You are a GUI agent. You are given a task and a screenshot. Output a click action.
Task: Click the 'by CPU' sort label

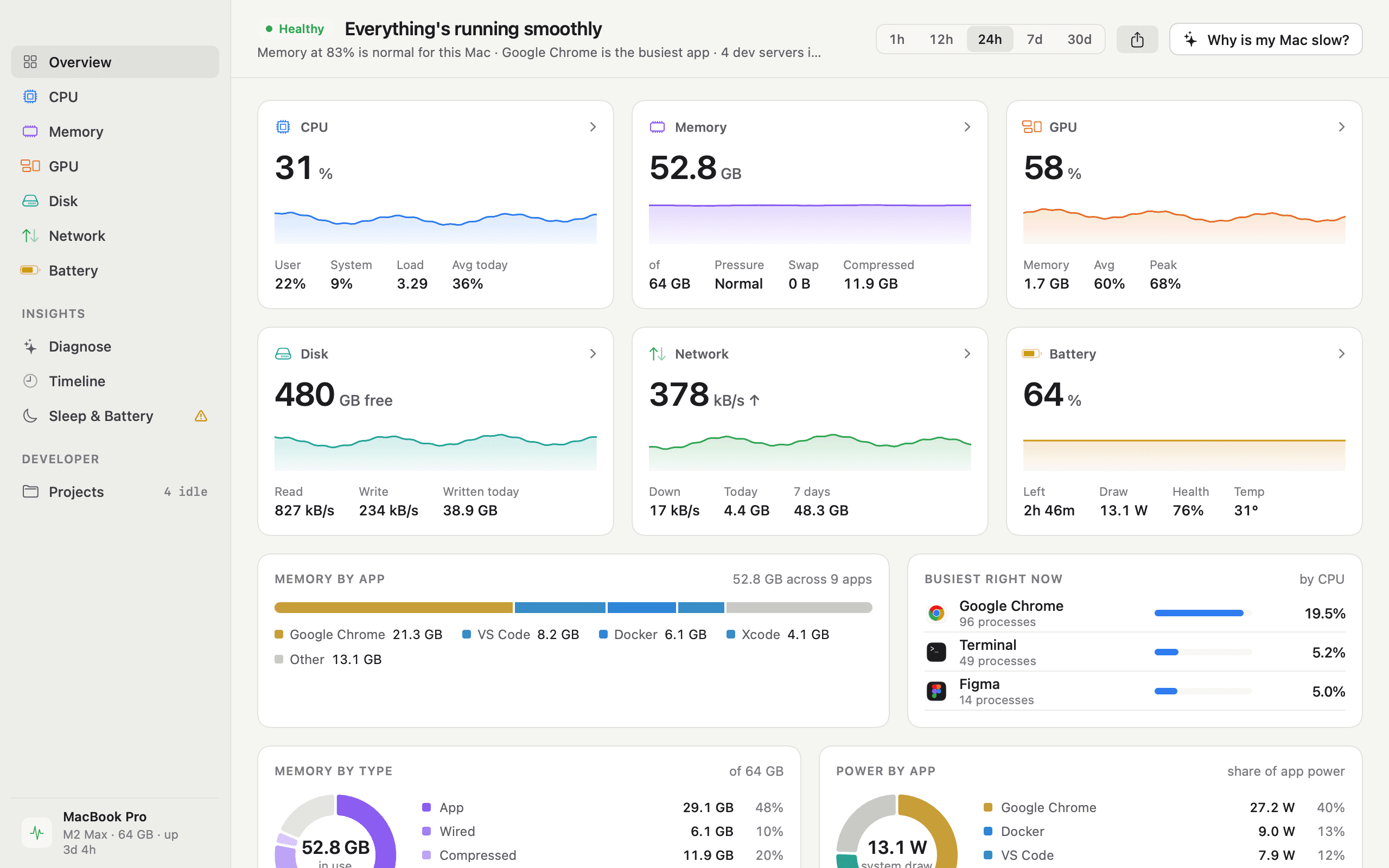point(1322,579)
